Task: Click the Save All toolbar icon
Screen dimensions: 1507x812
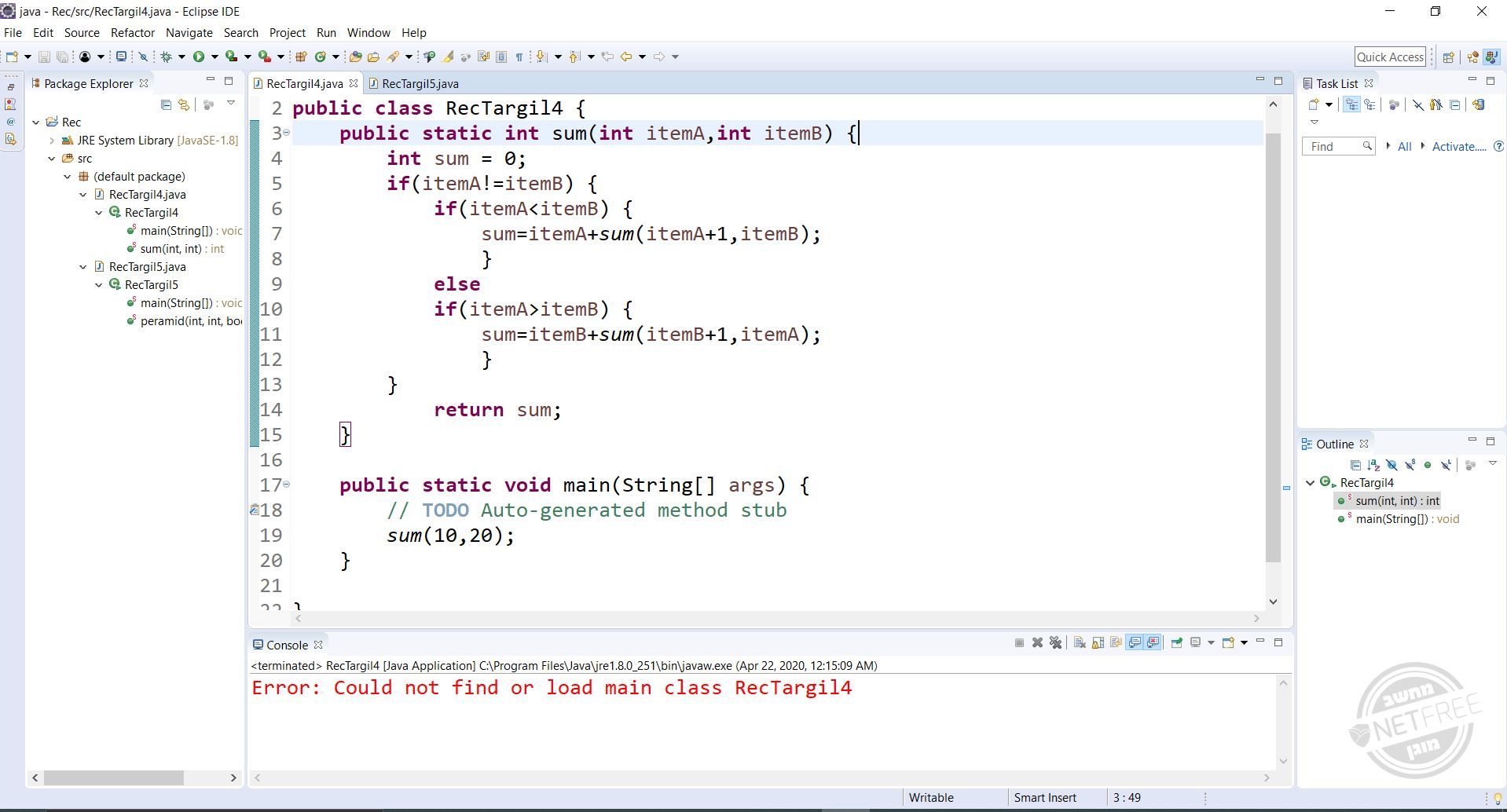Action: point(62,57)
